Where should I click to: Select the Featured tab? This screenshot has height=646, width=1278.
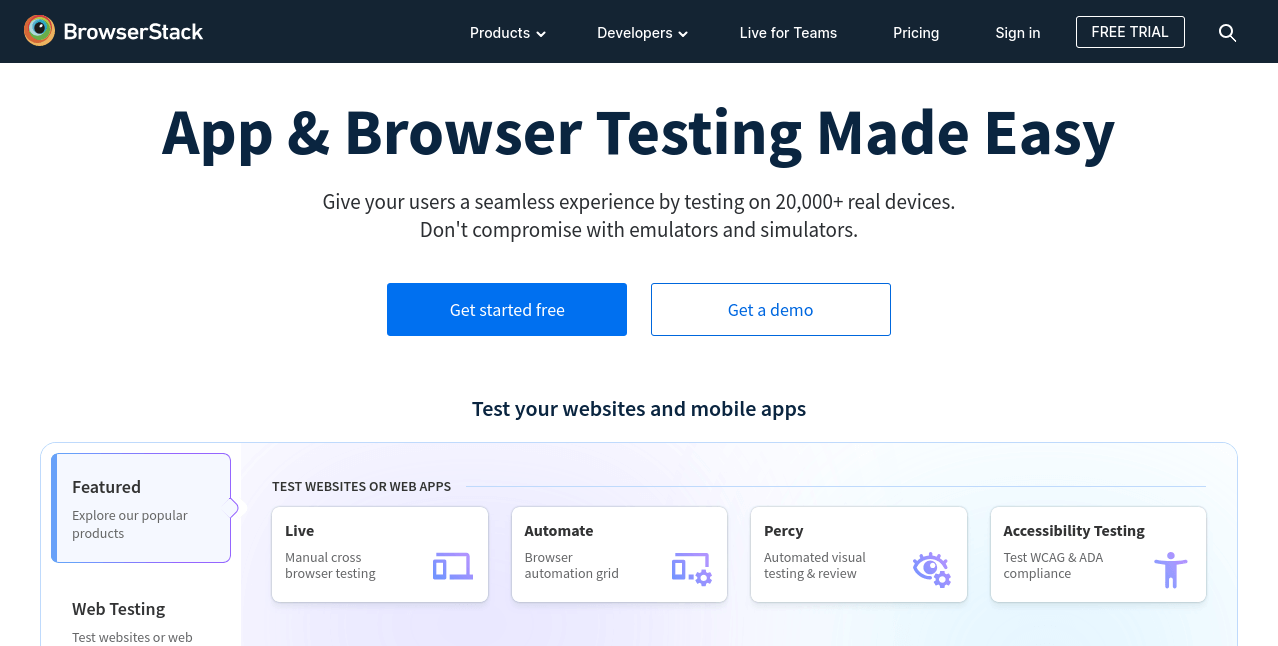pyautogui.click(x=141, y=508)
